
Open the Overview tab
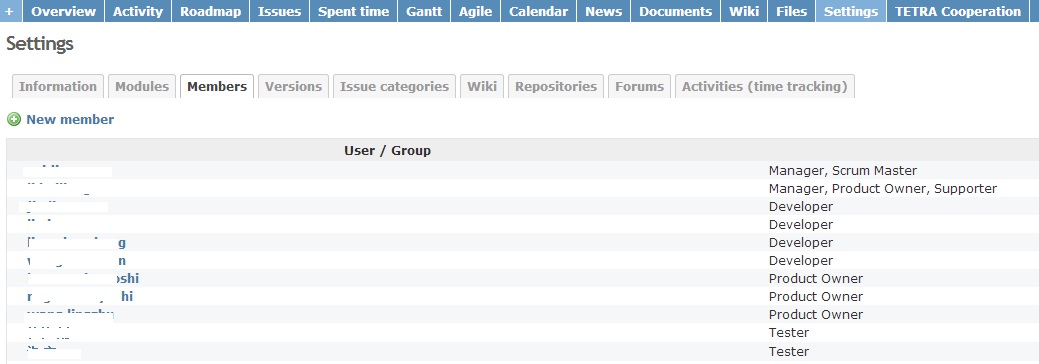pyautogui.click(x=64, y=11)
